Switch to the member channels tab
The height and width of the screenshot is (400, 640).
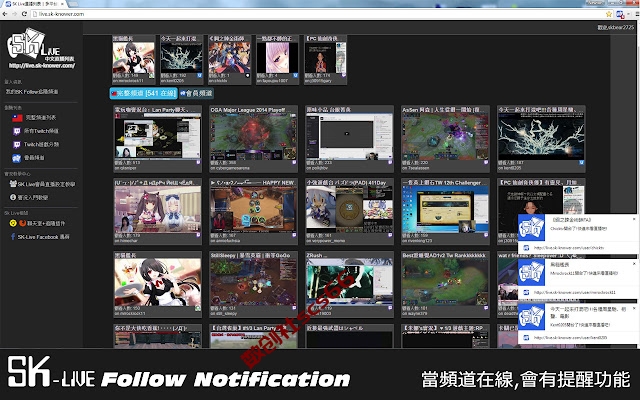pos(196,93)
